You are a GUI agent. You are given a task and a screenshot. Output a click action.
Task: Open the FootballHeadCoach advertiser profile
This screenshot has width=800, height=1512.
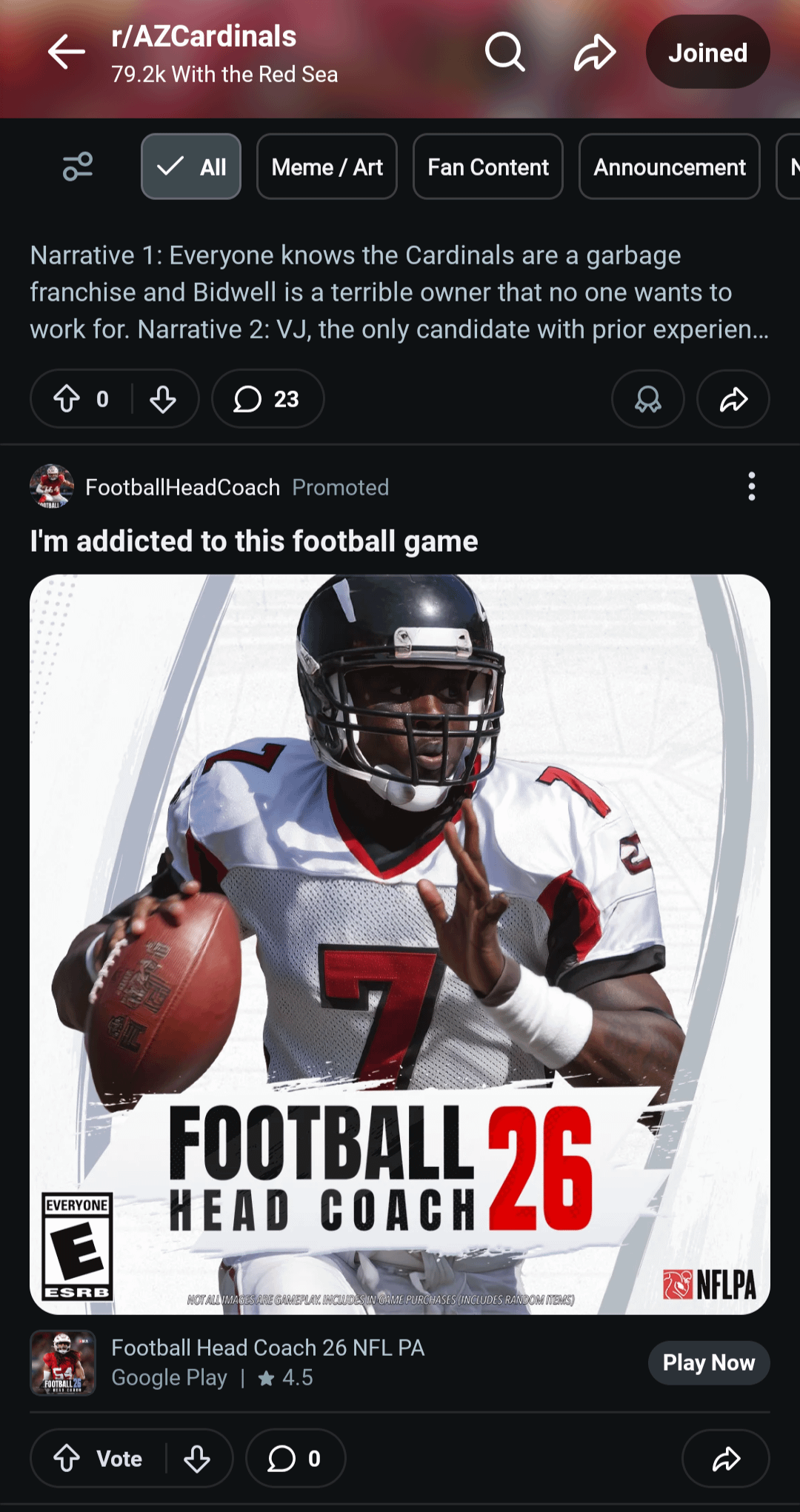point(183,487)
